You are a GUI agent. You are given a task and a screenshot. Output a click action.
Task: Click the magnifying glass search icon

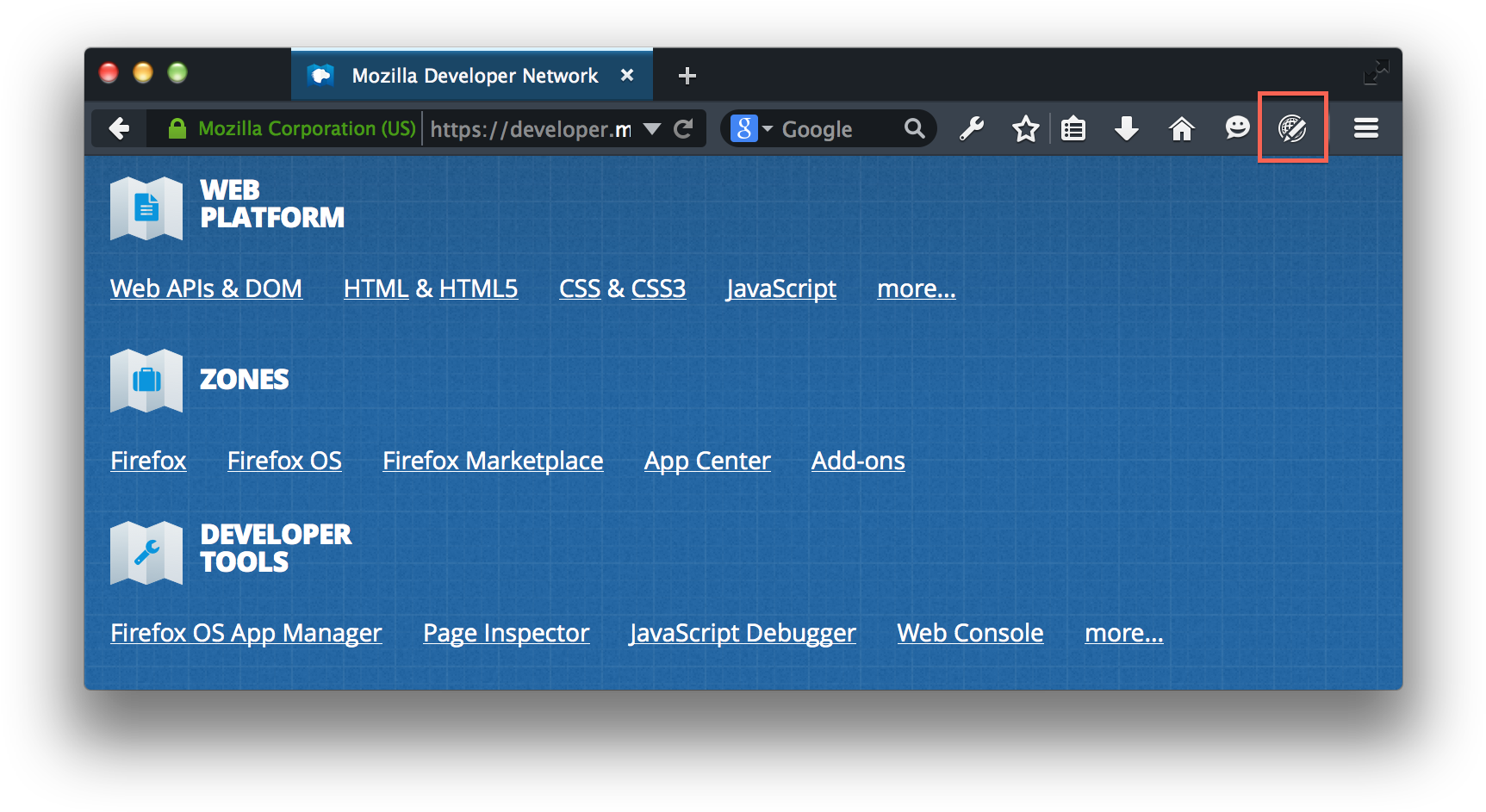pyautogui.click(x=914, y=129)
